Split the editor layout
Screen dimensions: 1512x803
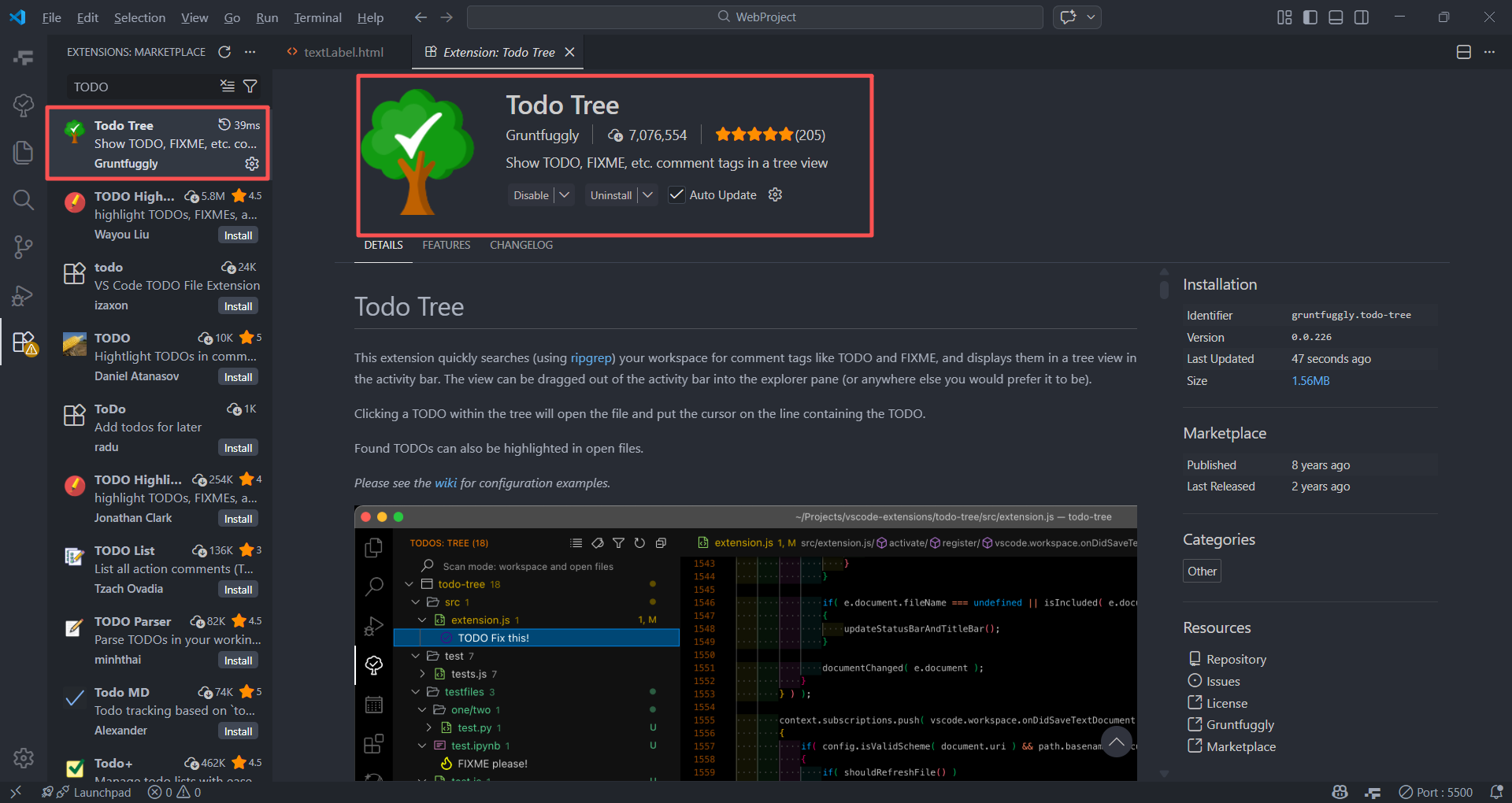click(x=1464, y=52)
